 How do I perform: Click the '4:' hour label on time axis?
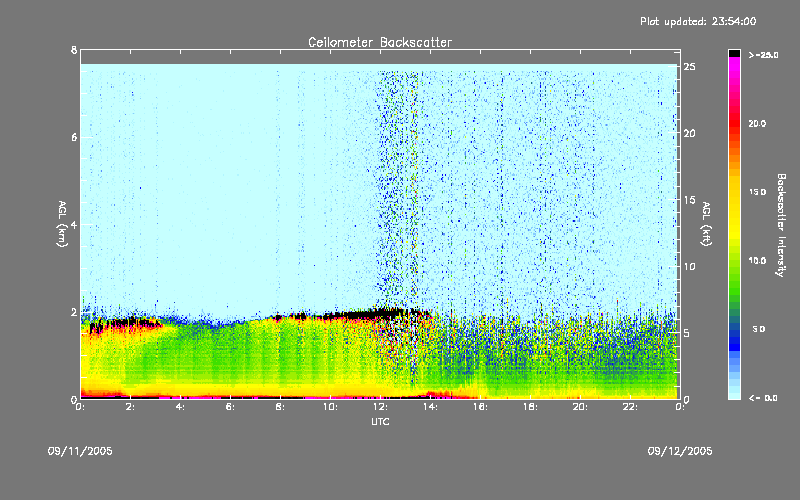coord(180,407)
